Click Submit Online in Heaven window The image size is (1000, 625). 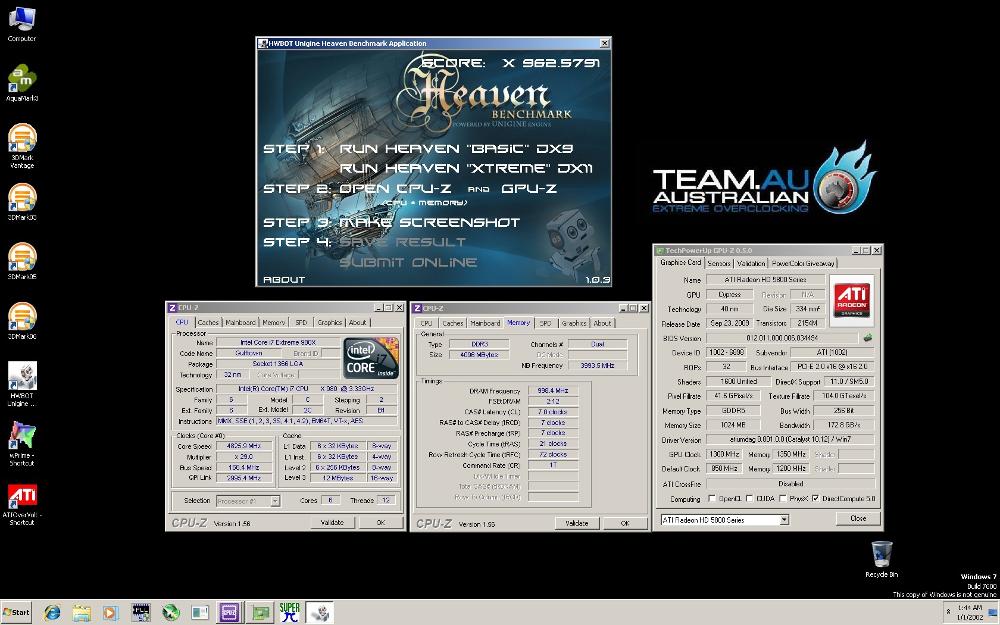point(408,262)
